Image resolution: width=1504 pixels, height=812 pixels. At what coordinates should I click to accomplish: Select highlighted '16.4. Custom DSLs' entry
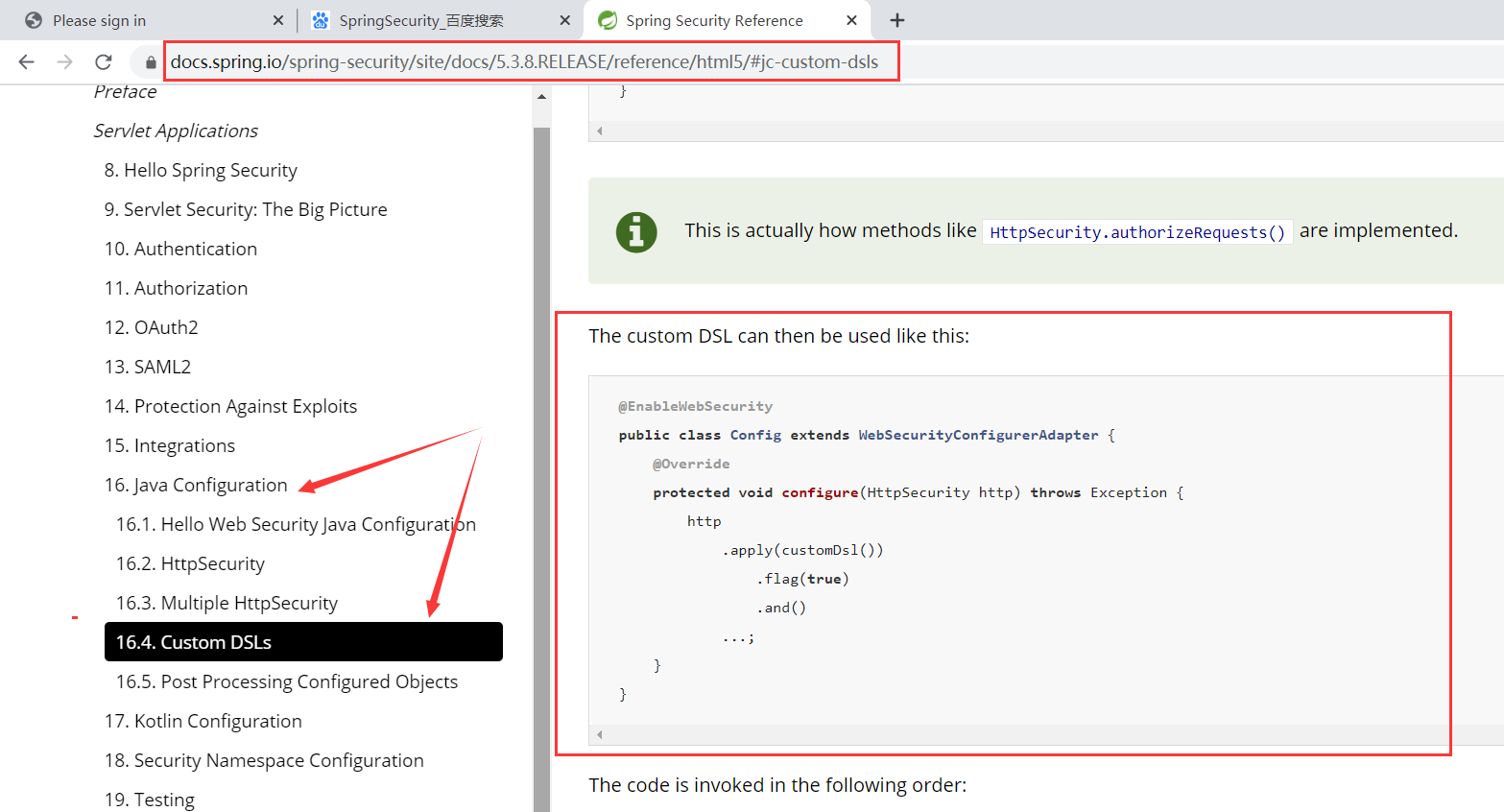coord(303,642)
